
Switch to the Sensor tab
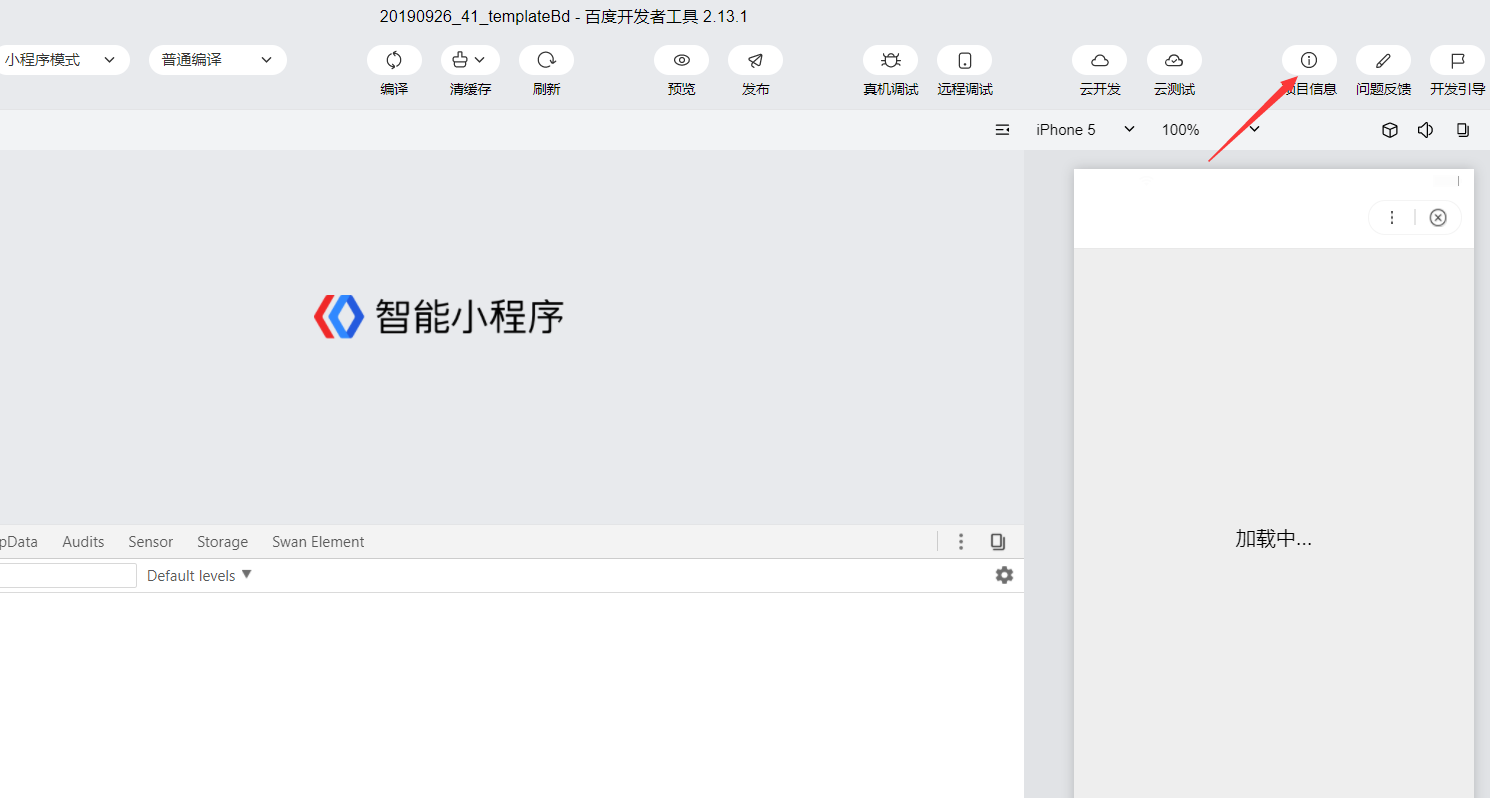tap(150, 541)
